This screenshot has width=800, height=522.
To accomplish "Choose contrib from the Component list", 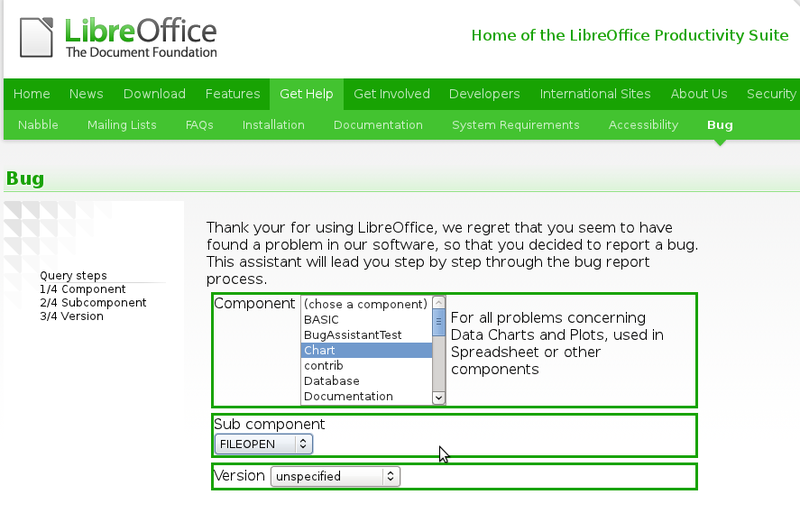I will pos(323,366).
